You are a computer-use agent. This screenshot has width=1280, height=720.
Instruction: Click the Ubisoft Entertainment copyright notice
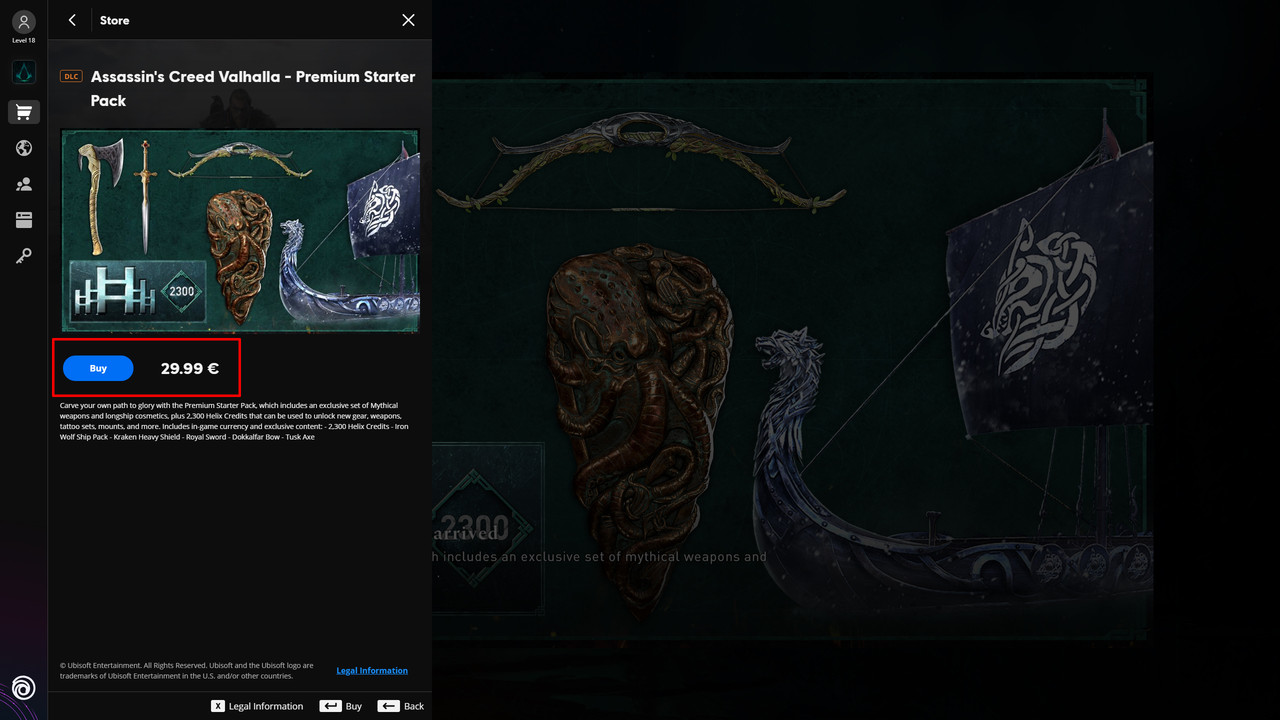tap(187, 670)
